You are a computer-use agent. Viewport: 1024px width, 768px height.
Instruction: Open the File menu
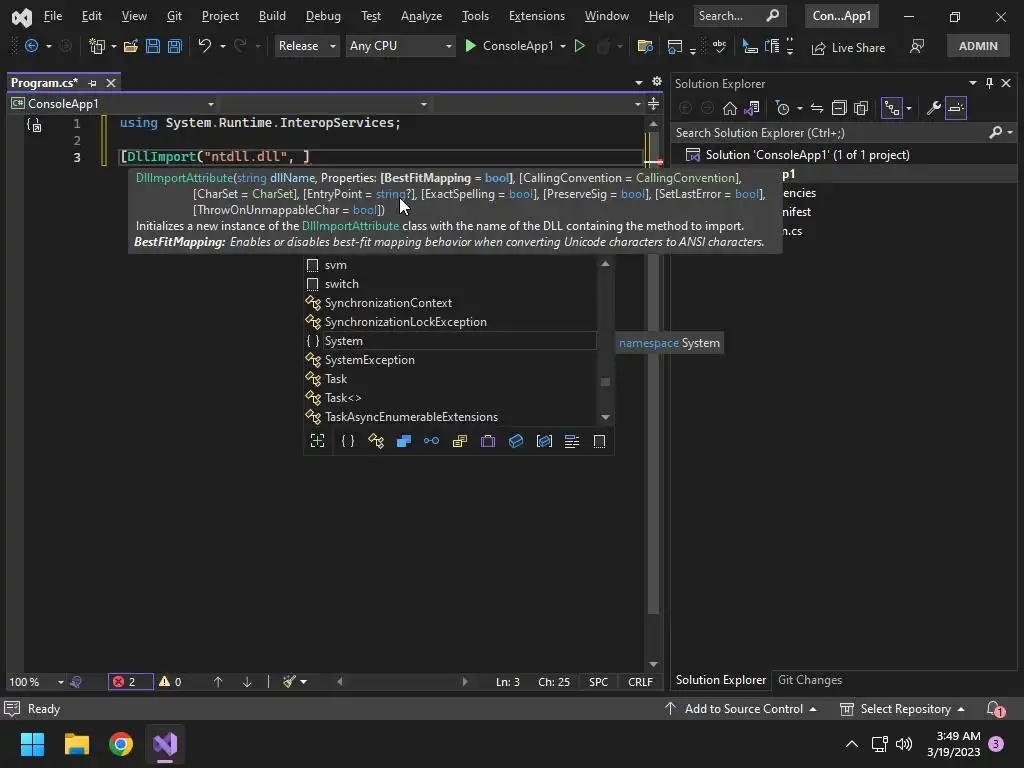click(x=52, y=16)
